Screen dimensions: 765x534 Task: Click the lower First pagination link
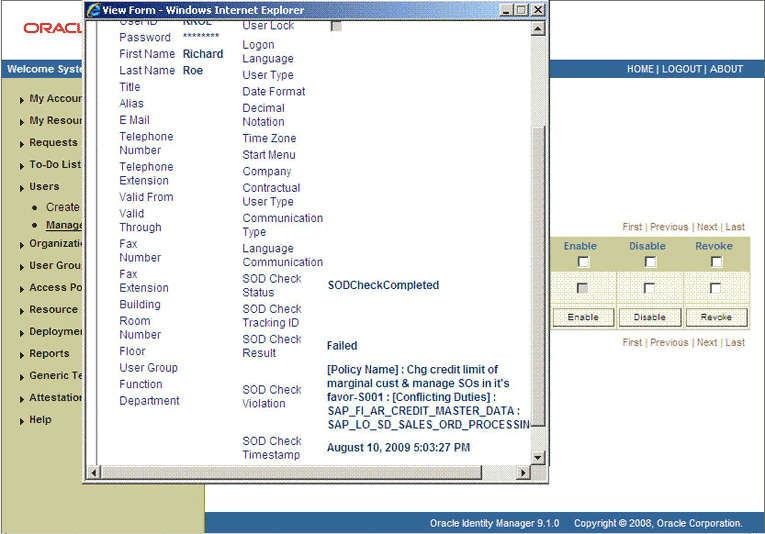point(632,342)
